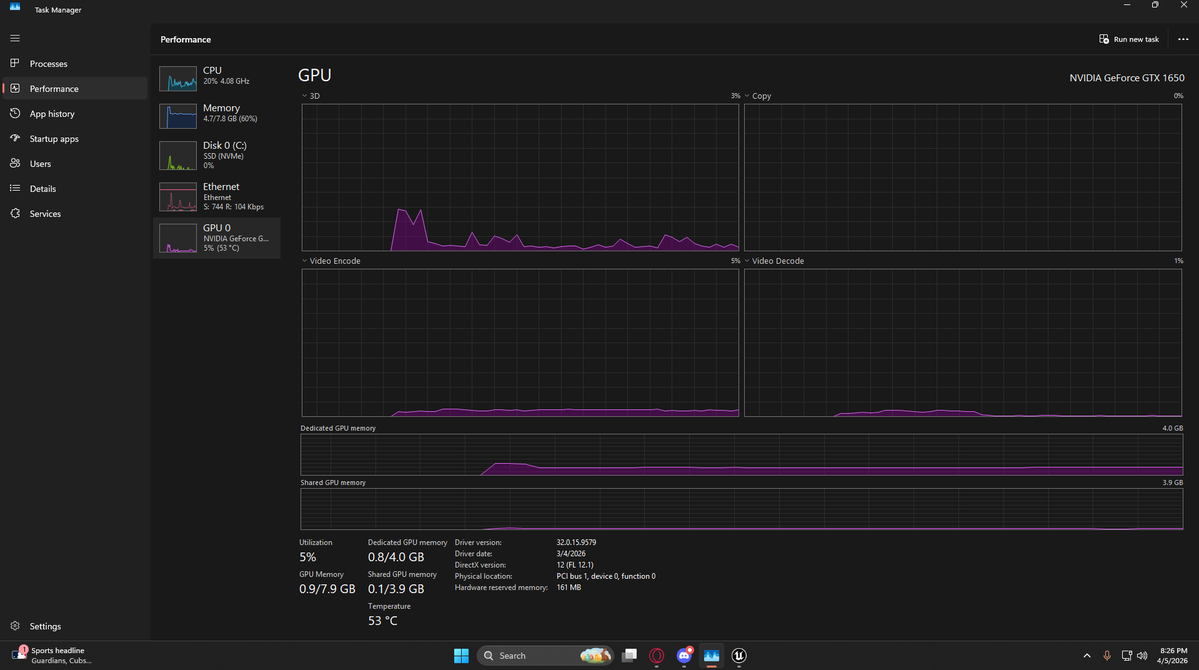The height and width of the screenshot is (670, 1199).
Task: Select the Ethernet performance graph
Action: [216, 196]
